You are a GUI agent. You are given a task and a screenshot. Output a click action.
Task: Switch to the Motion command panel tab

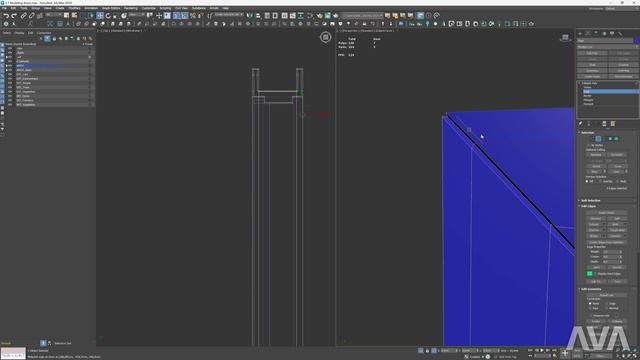[604, 33]
